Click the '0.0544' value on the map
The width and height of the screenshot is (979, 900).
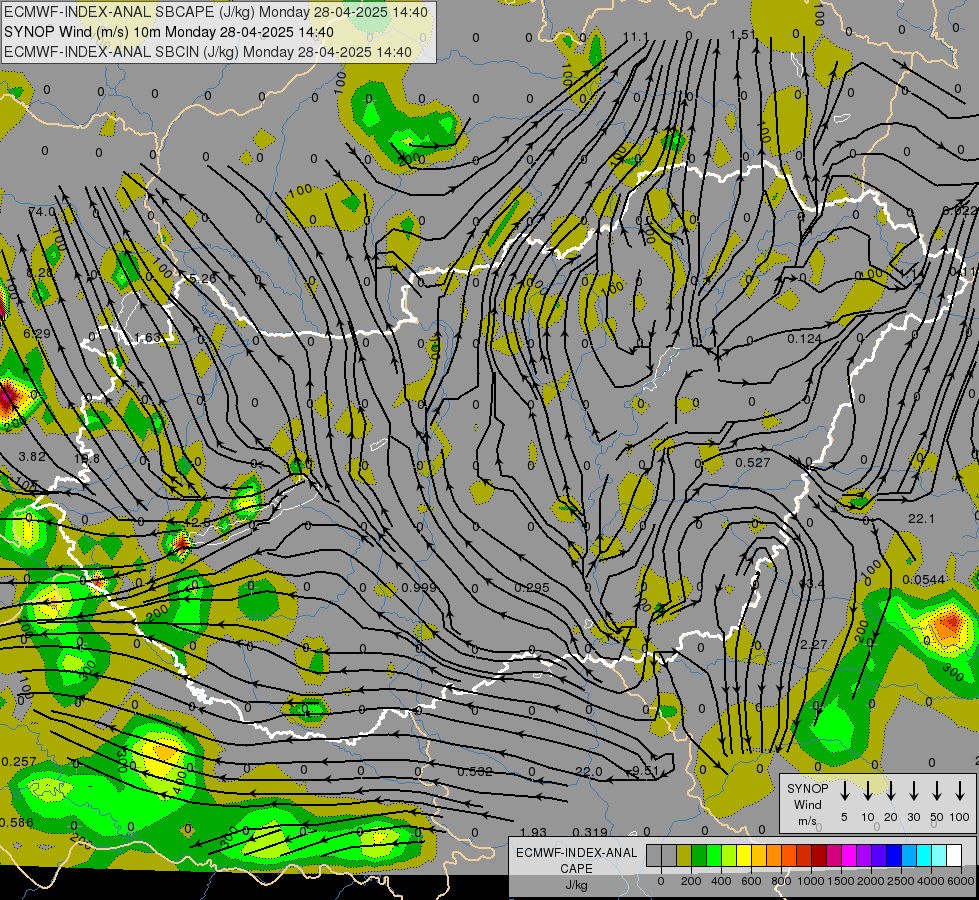point(923,580)
